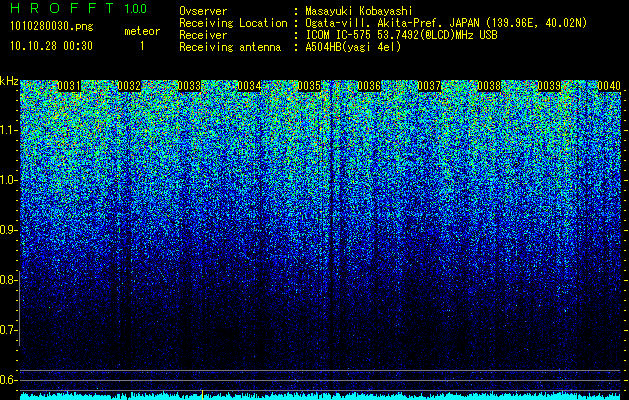Image resolution: width=629 pixels, height=400 pixels.
Task: Click the yellow marker in the cyan power strip
Action: pyautogui.click(x=202, y=395)
